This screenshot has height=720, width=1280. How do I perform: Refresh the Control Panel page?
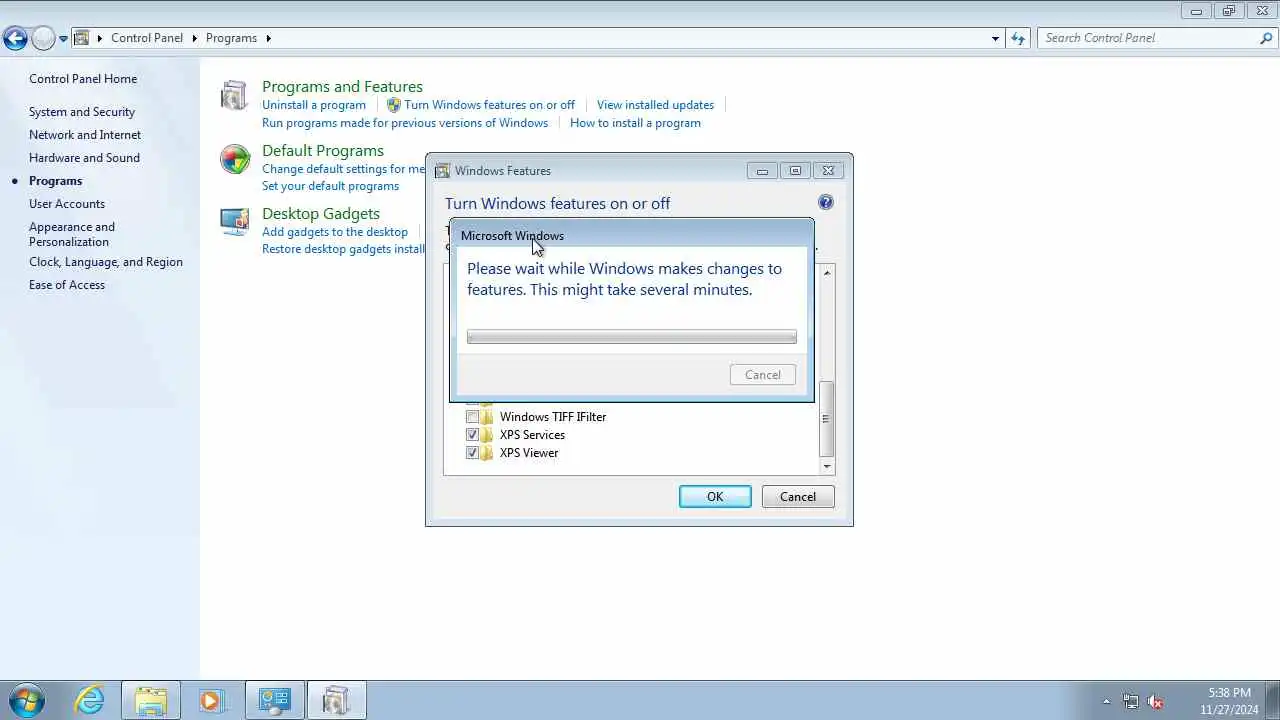1018,38
